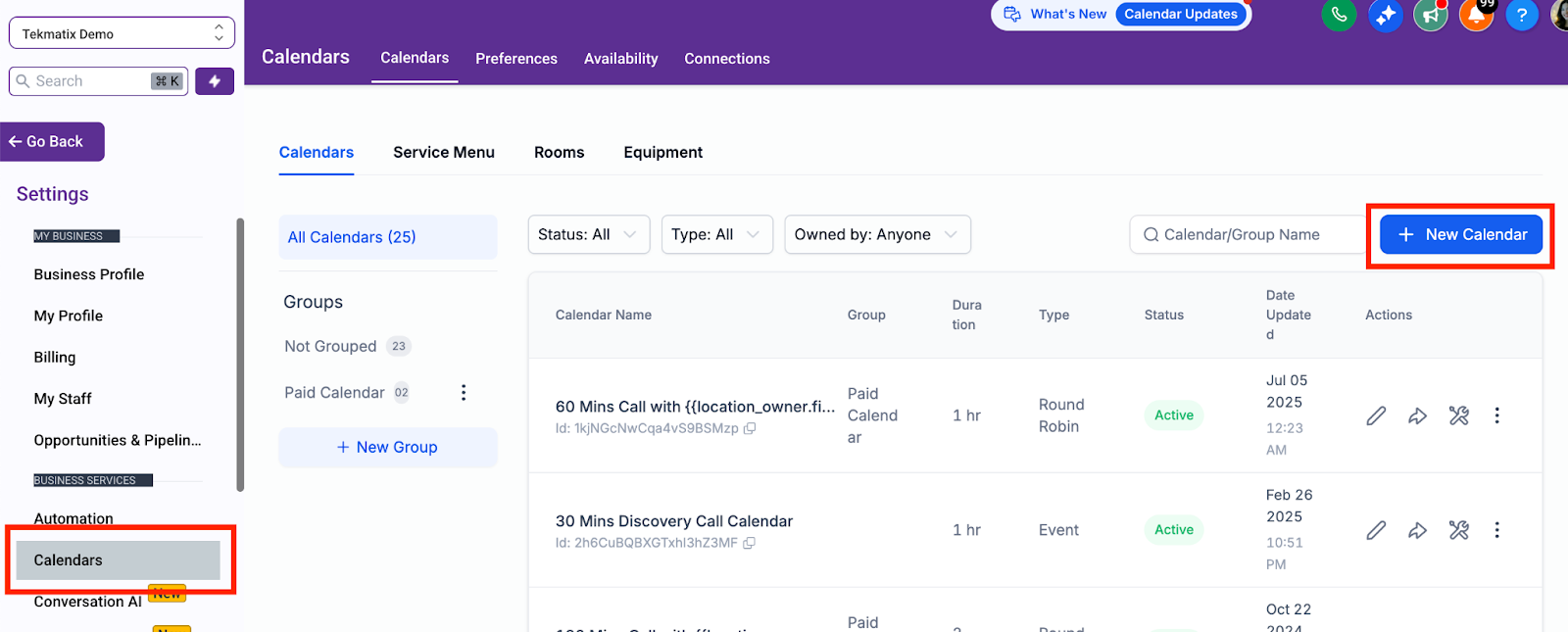
Task: Switch to the Availability top tab
Action: point(621,59)
